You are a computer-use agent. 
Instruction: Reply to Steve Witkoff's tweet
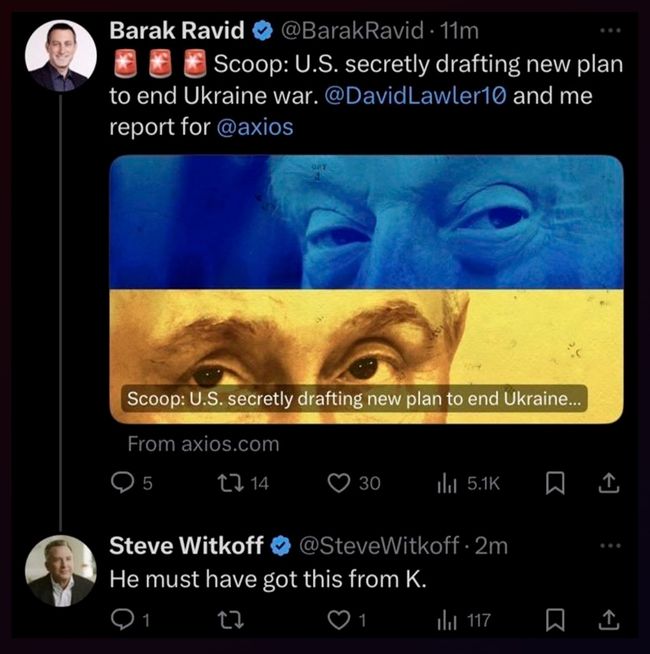point(130,620)
